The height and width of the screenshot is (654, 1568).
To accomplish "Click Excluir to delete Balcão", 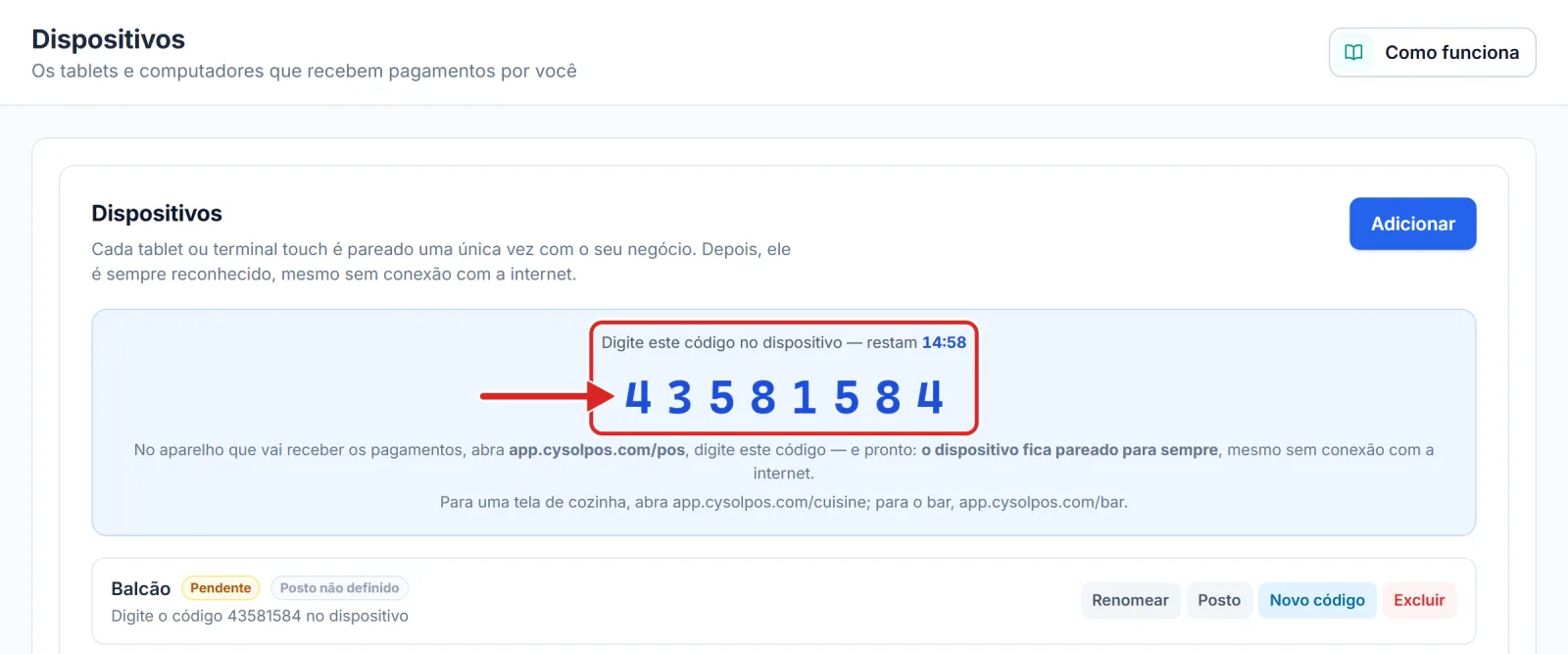I will pyautogui.click(x=1419, y=600).
